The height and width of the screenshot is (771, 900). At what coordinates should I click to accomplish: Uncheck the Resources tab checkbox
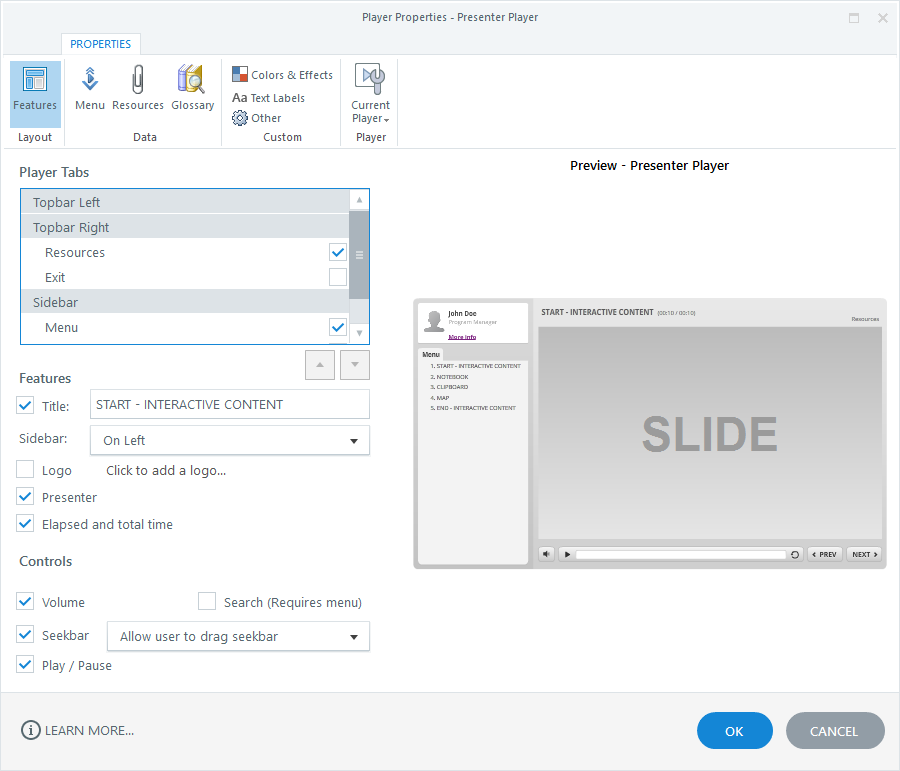tap(338, 252)
